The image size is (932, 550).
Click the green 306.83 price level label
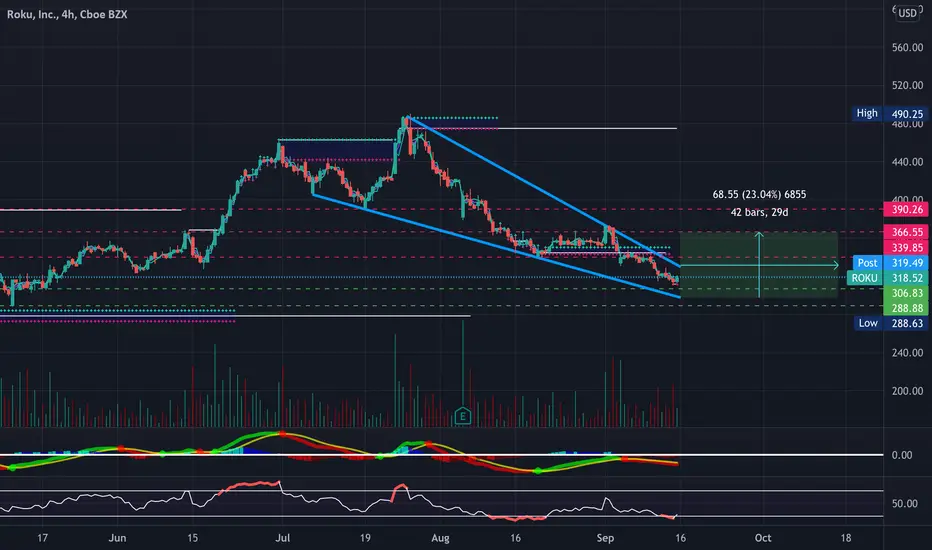pyautogui.click(x=906, y=293)
